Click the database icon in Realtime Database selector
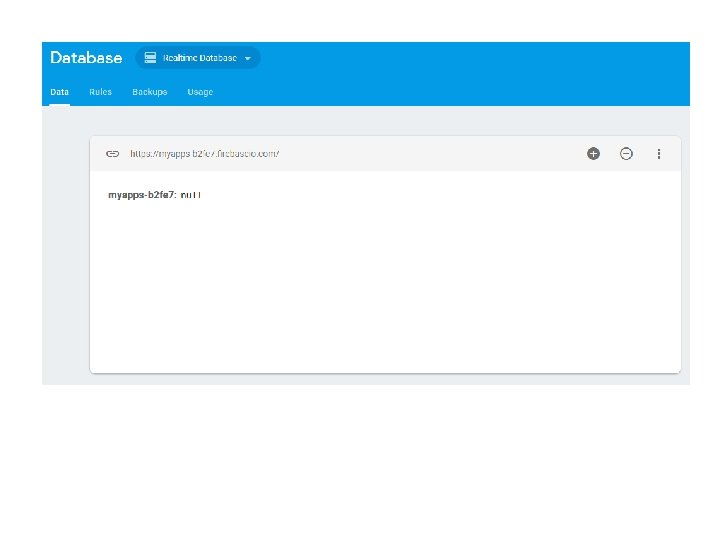Screen dimensions: 720x540 tap(150, 57)
